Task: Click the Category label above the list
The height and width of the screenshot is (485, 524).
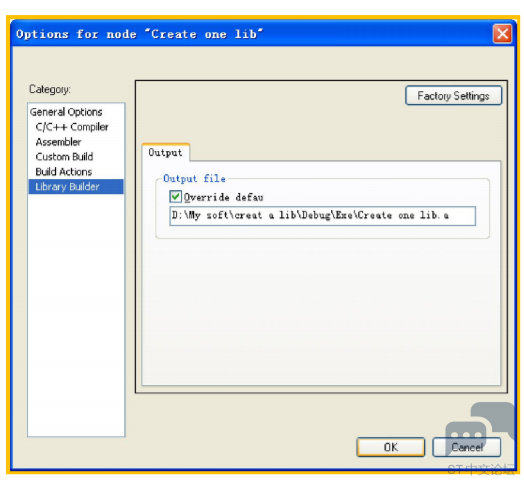Action: pos(50,89)
